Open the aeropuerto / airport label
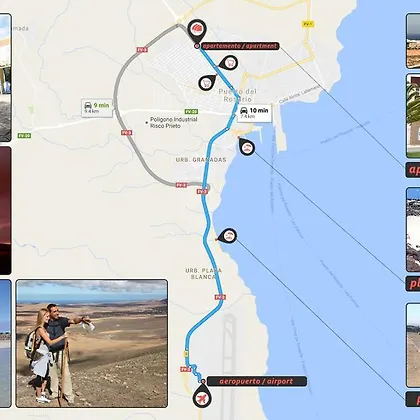Image resolution: width=420 pixels, height=420 pixels. 256,381
